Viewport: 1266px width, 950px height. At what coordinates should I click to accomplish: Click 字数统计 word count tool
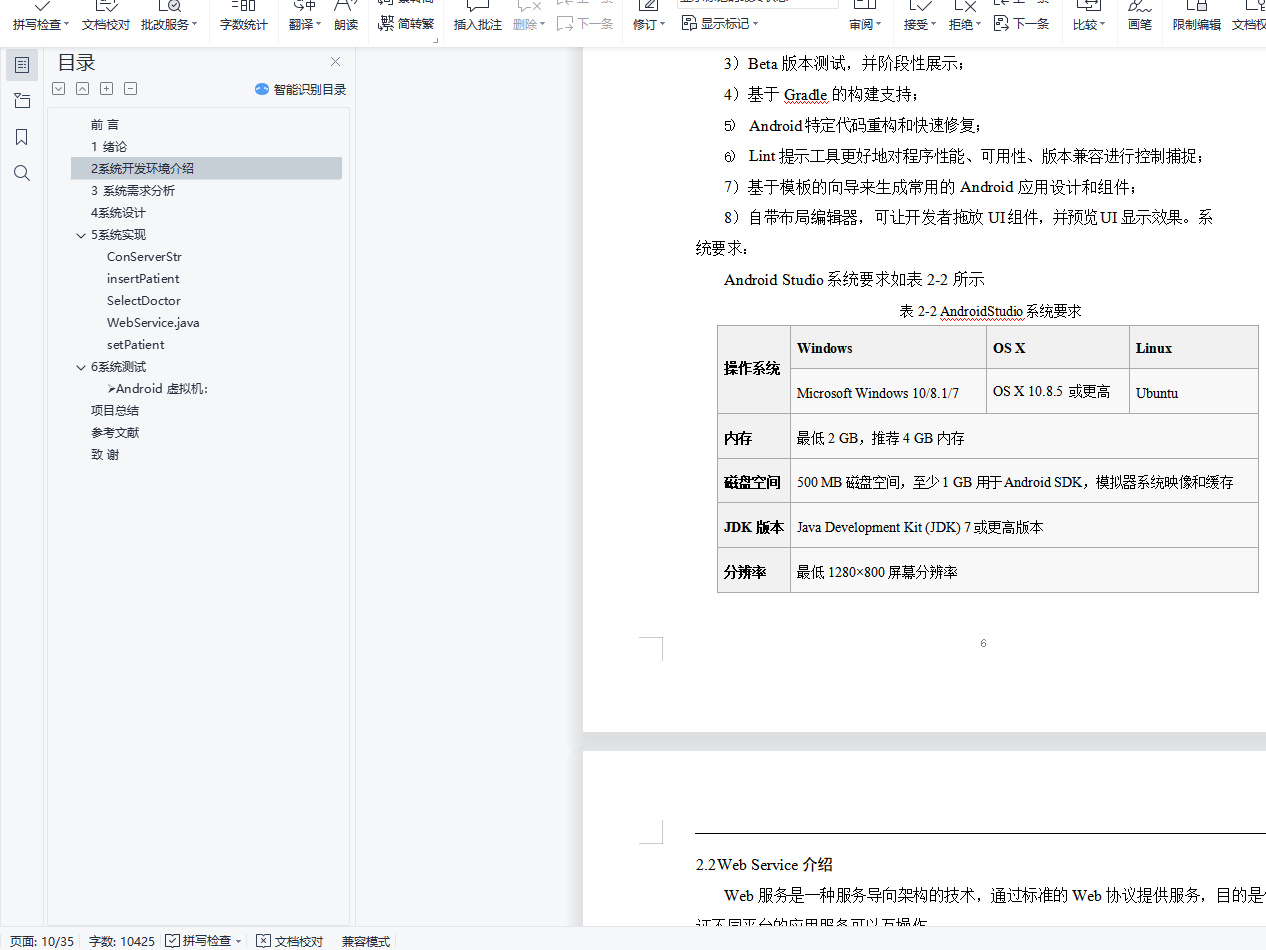coord(244,24)
